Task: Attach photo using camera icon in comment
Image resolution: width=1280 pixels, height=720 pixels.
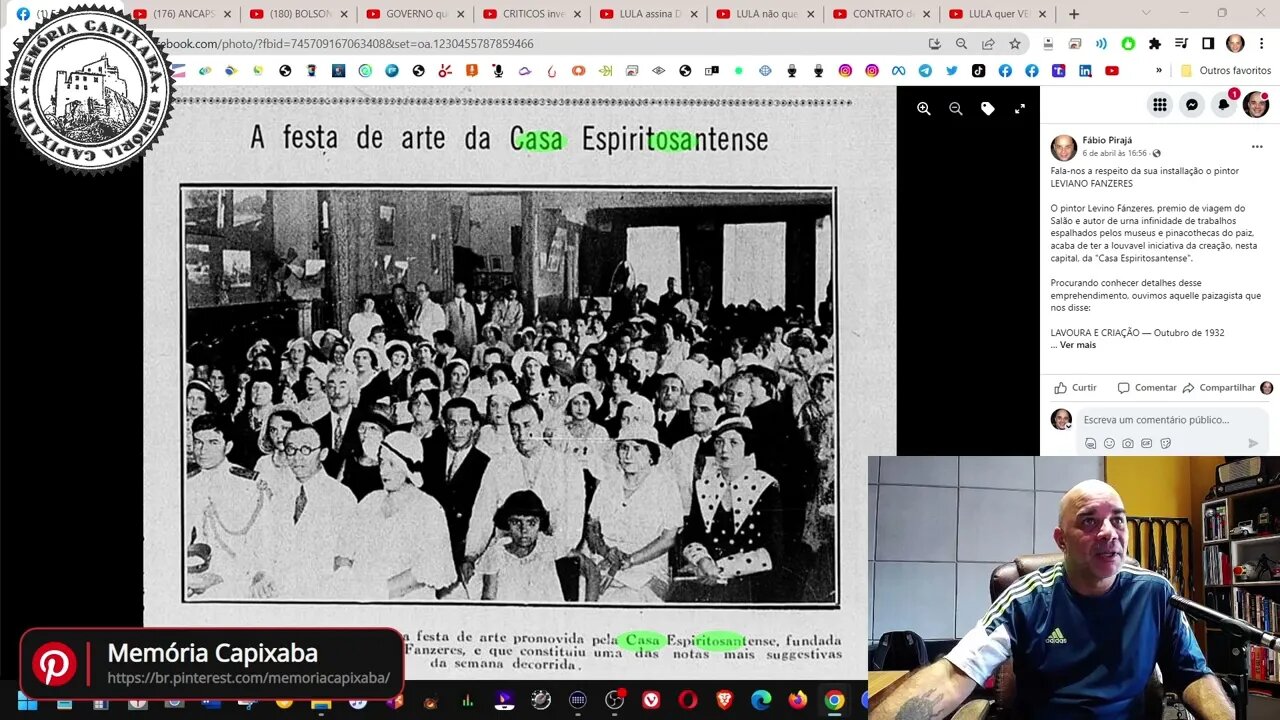Action: pos(1128,443)
